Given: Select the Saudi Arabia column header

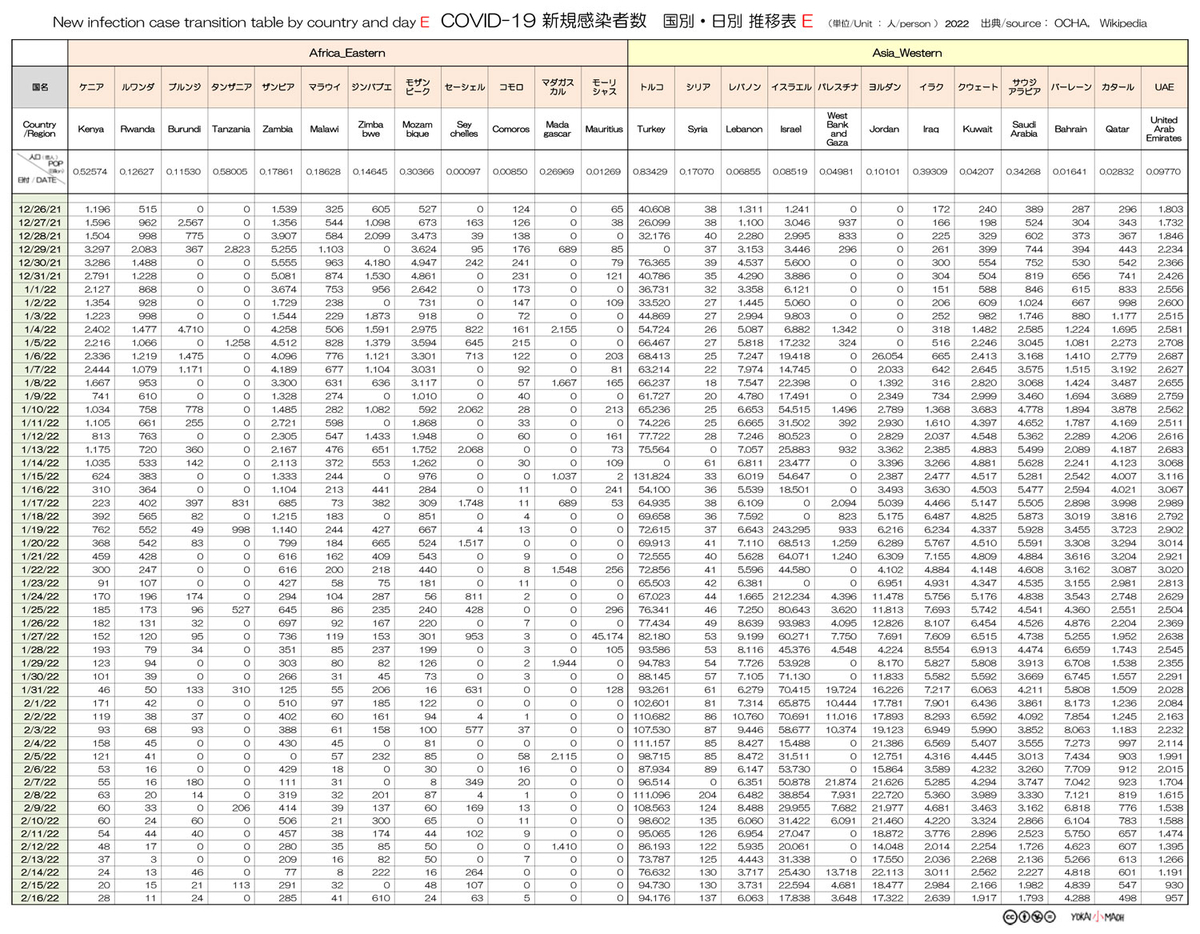Looking at the screenshot, I should (1024, 129).
